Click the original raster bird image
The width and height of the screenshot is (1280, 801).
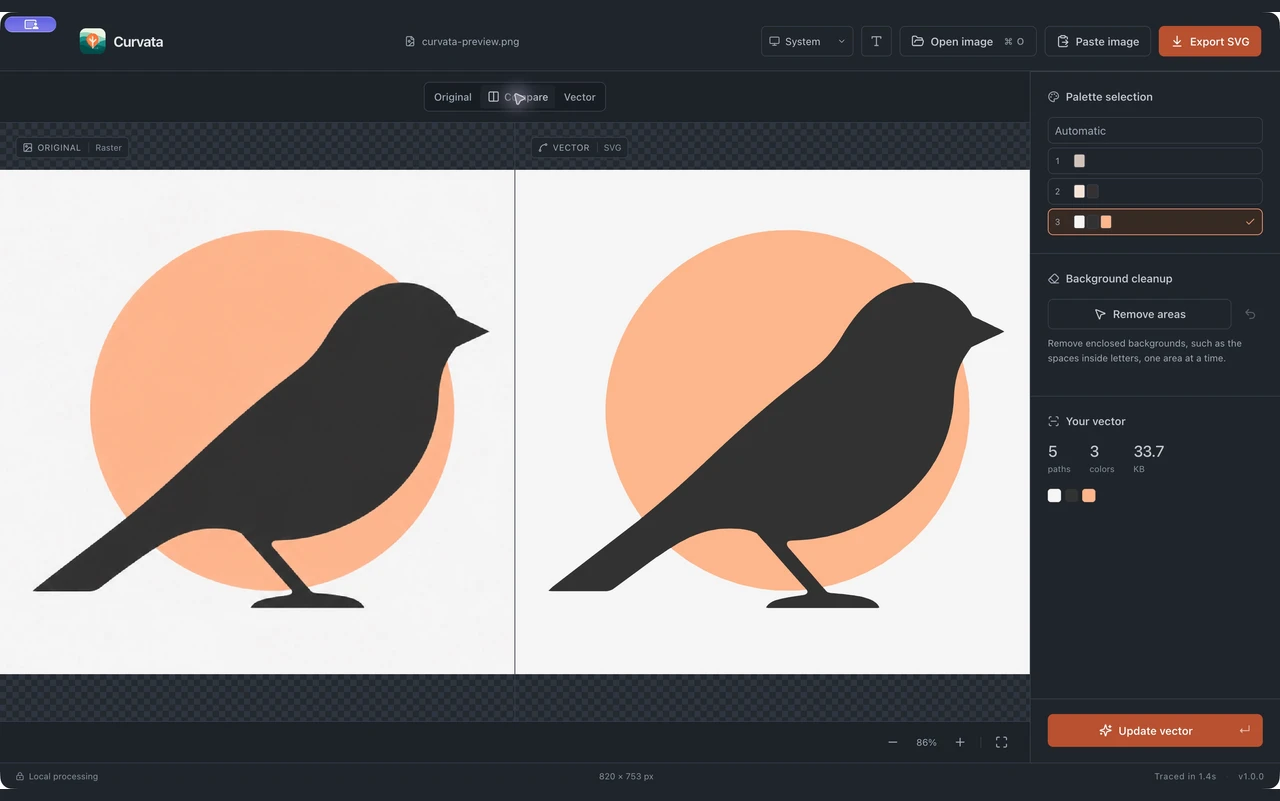point(257,422)
